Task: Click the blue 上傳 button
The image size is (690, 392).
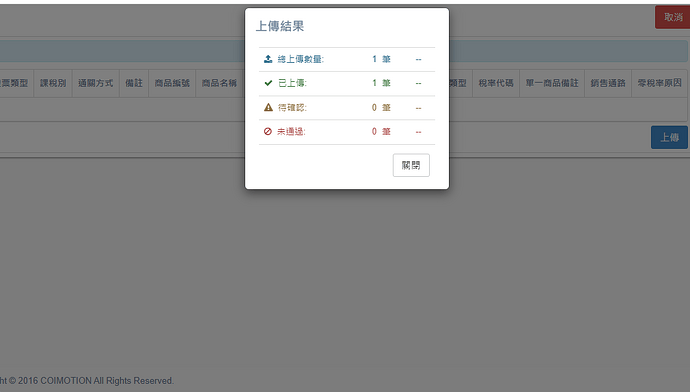Action: pos(669,137)
